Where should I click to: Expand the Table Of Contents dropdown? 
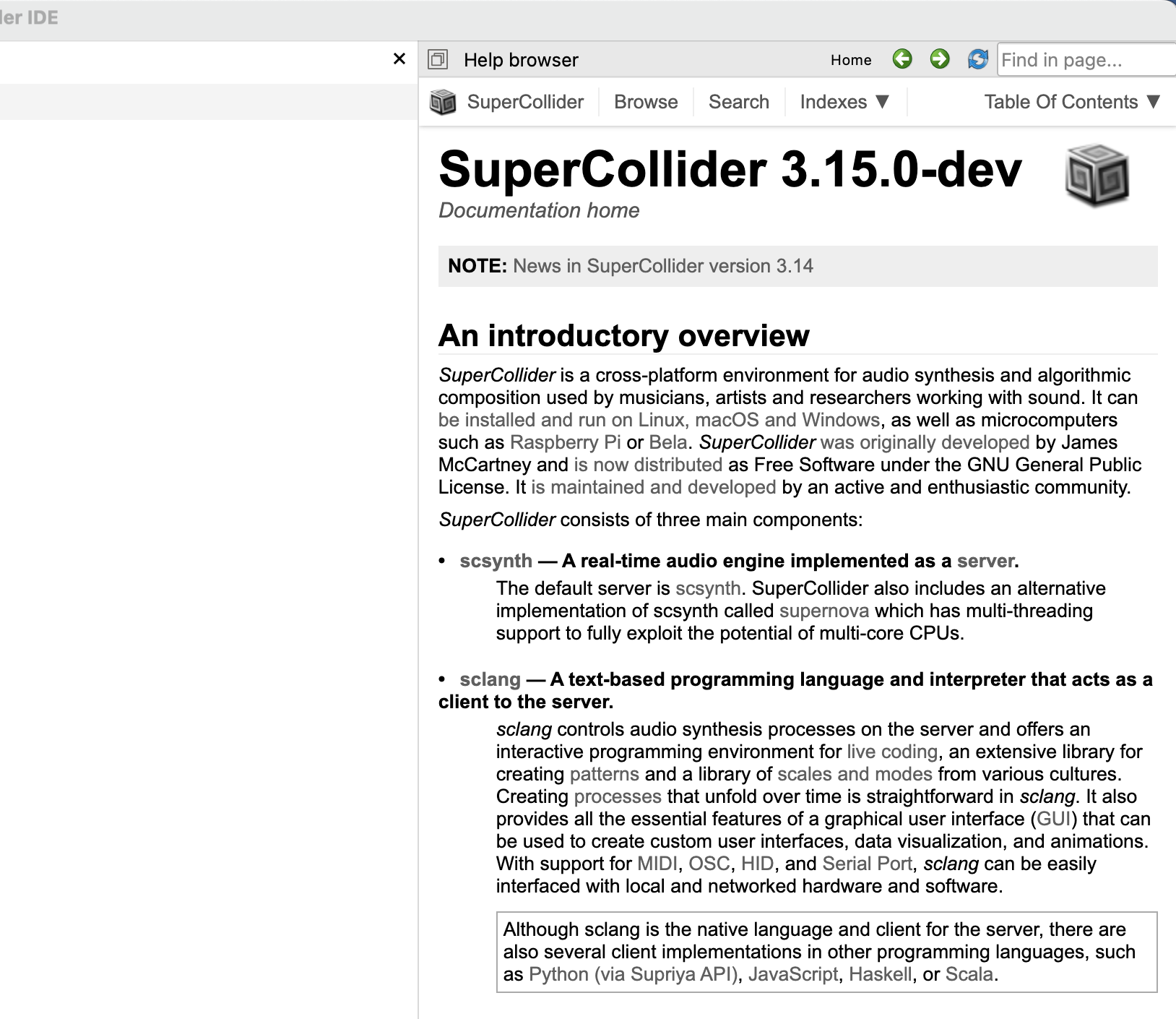click(1072, 102)
